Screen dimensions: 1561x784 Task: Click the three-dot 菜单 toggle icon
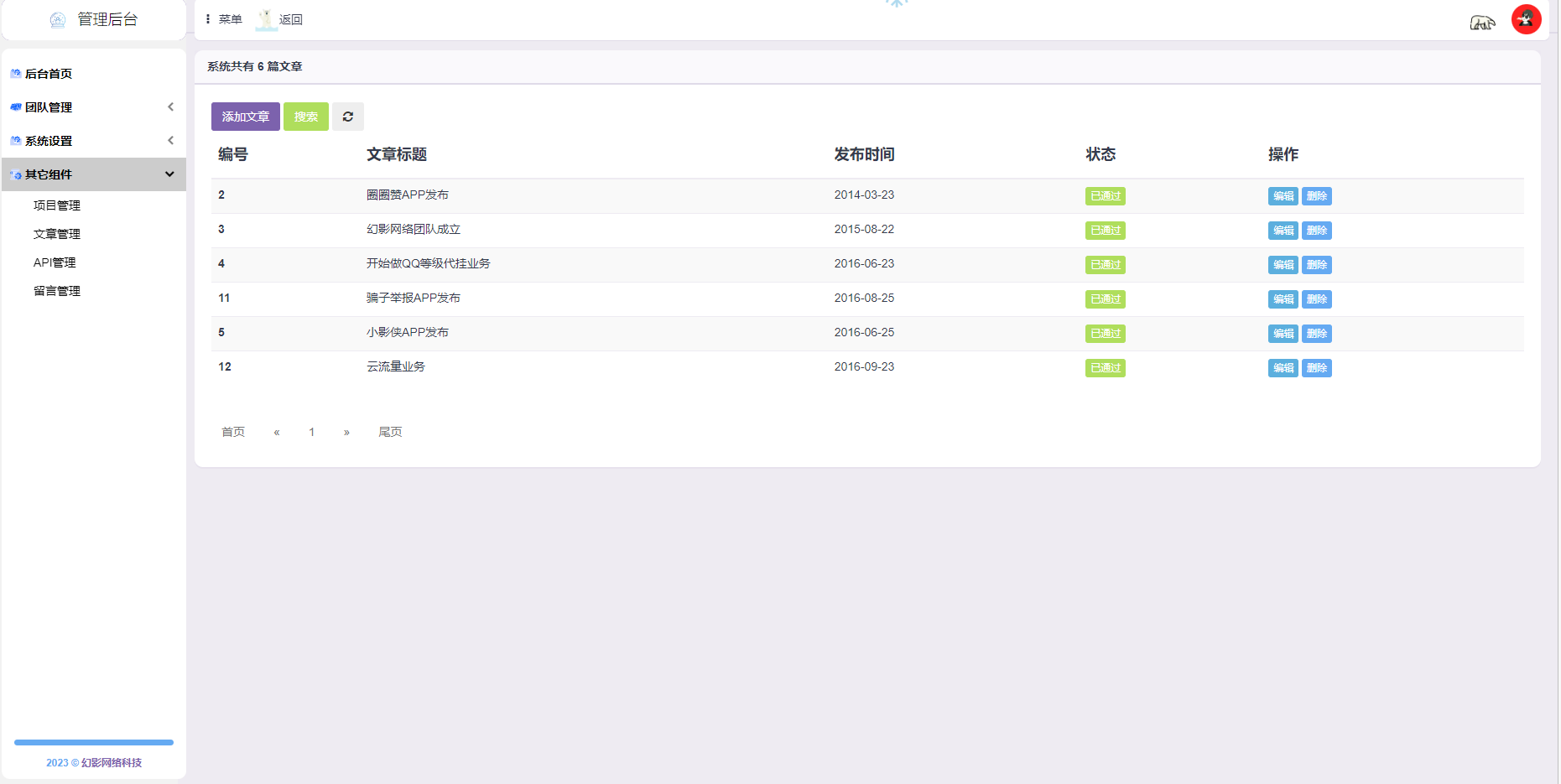(x=208, y=19)
